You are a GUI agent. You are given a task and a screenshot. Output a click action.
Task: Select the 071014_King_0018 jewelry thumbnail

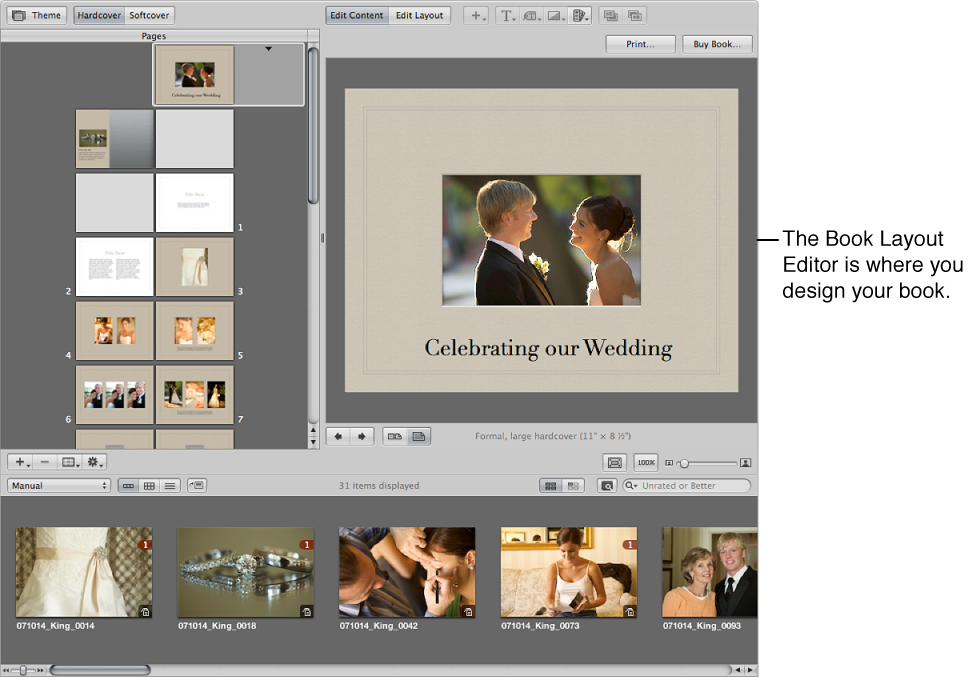point(245,572)
